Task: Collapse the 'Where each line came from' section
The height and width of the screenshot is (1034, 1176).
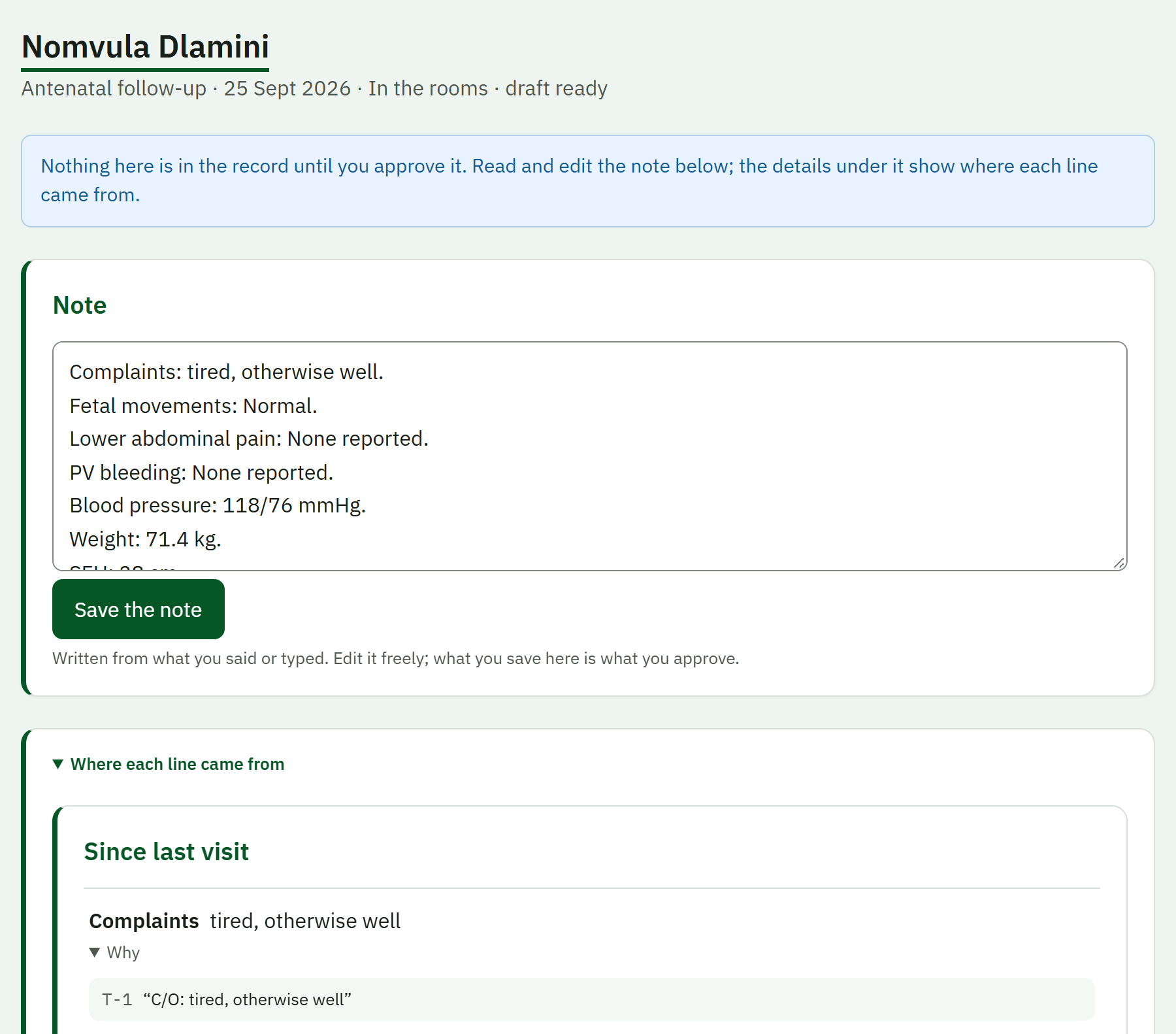Action: pyautogui.click(x=169, y=764)
